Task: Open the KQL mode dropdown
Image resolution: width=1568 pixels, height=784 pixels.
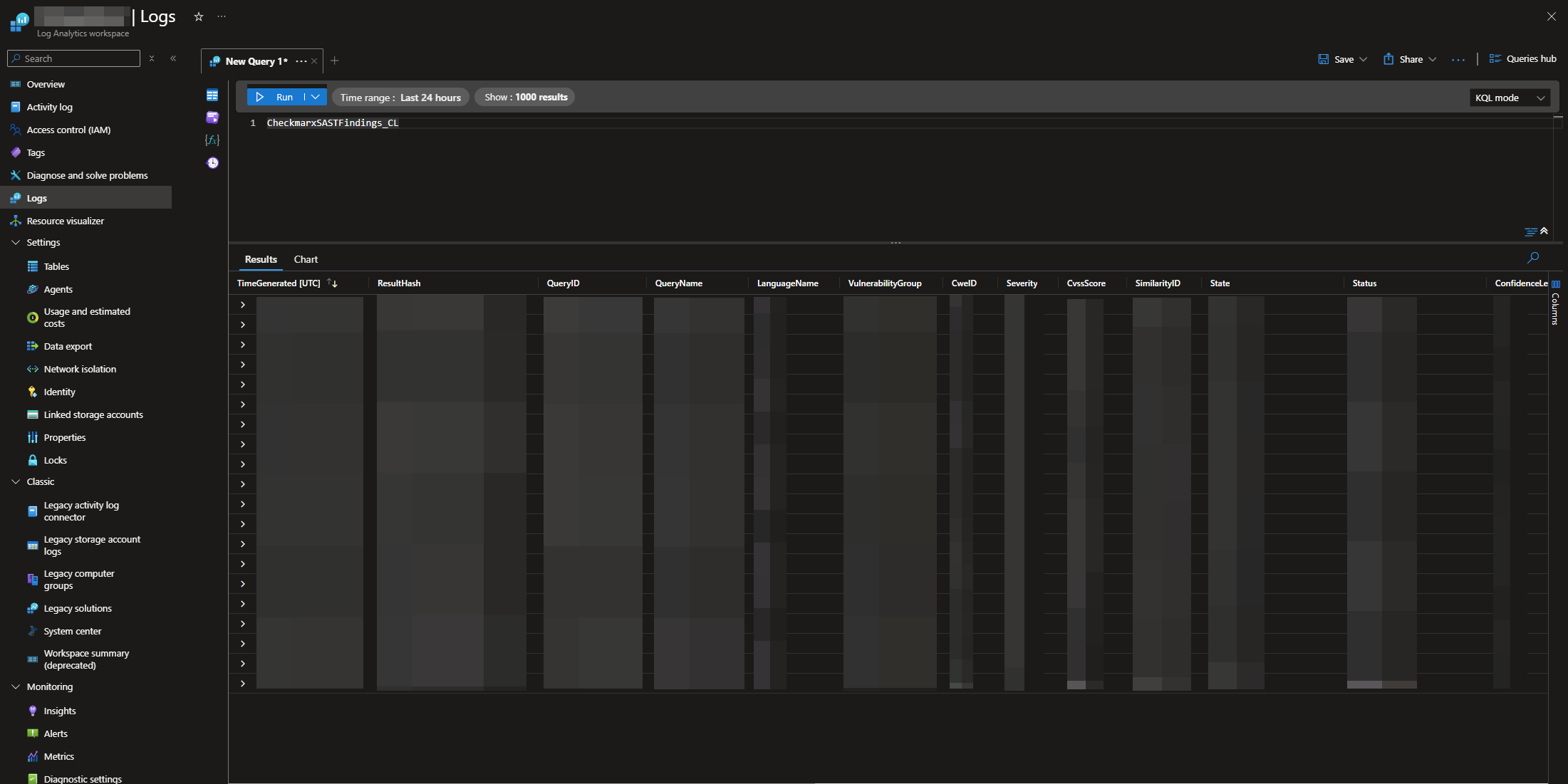Action: coord(1510,98)
